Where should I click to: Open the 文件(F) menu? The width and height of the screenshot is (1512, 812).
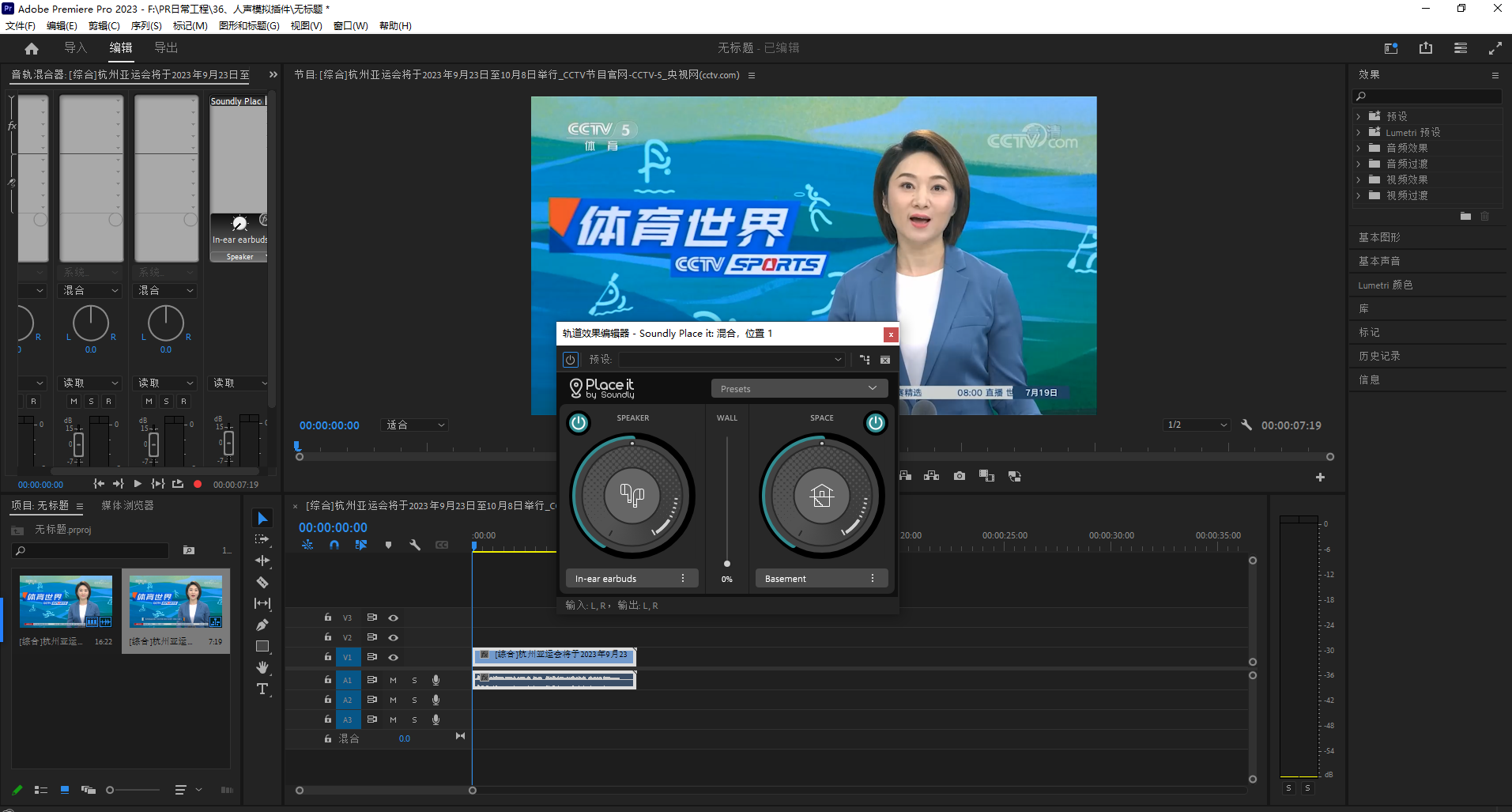click(21, 25)
